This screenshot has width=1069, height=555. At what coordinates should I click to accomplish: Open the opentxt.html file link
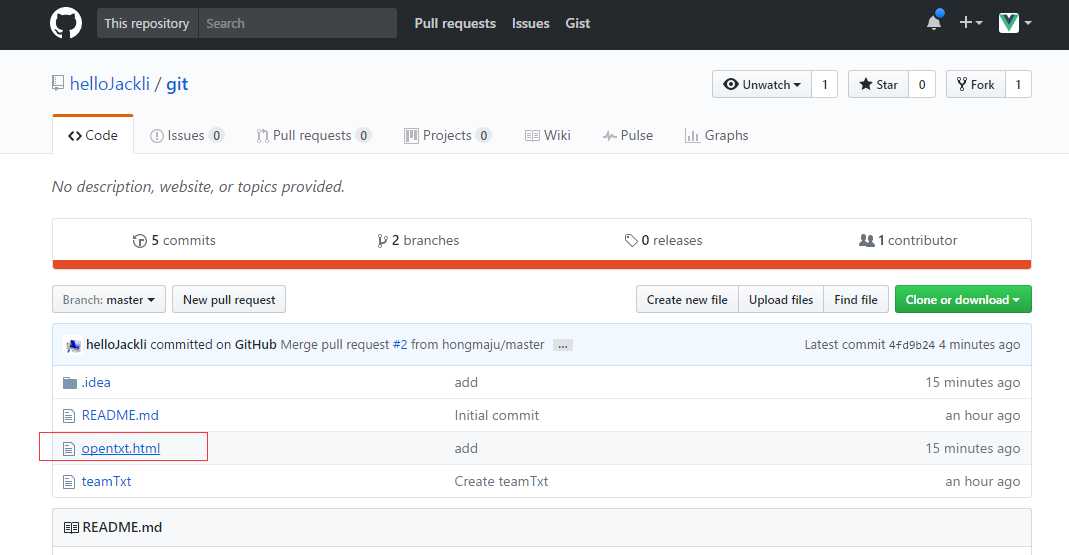[120, 448]
